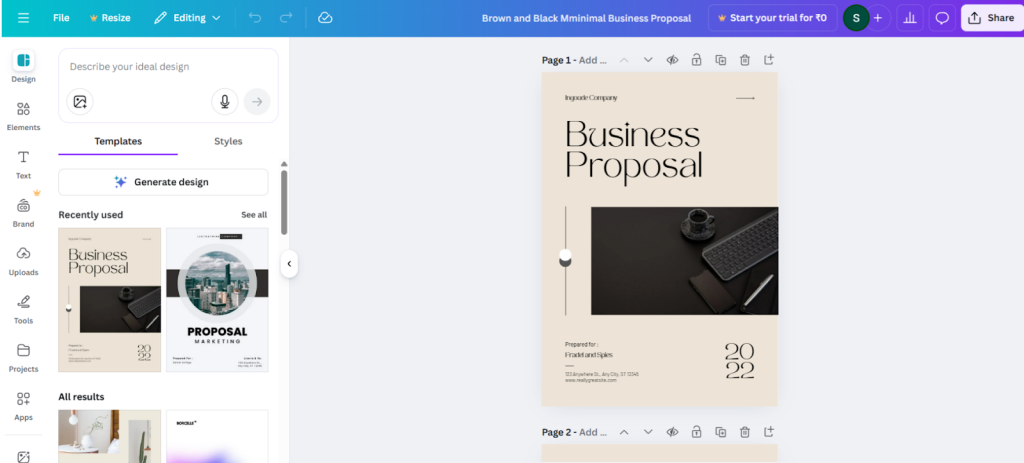Select the first All results template thumbnail
The height and width of the screenshot is (463, 1024).
(110, 436)
